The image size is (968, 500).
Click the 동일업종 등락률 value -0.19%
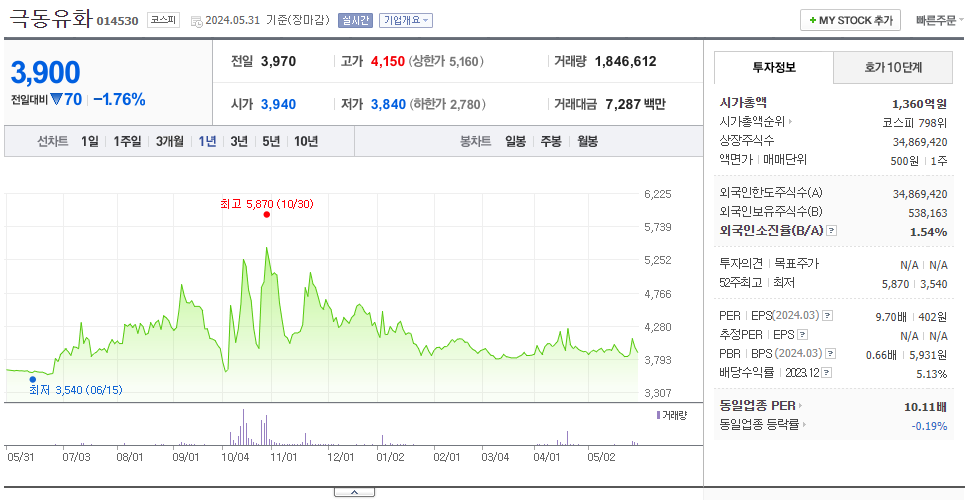click(x=929, y=425)
